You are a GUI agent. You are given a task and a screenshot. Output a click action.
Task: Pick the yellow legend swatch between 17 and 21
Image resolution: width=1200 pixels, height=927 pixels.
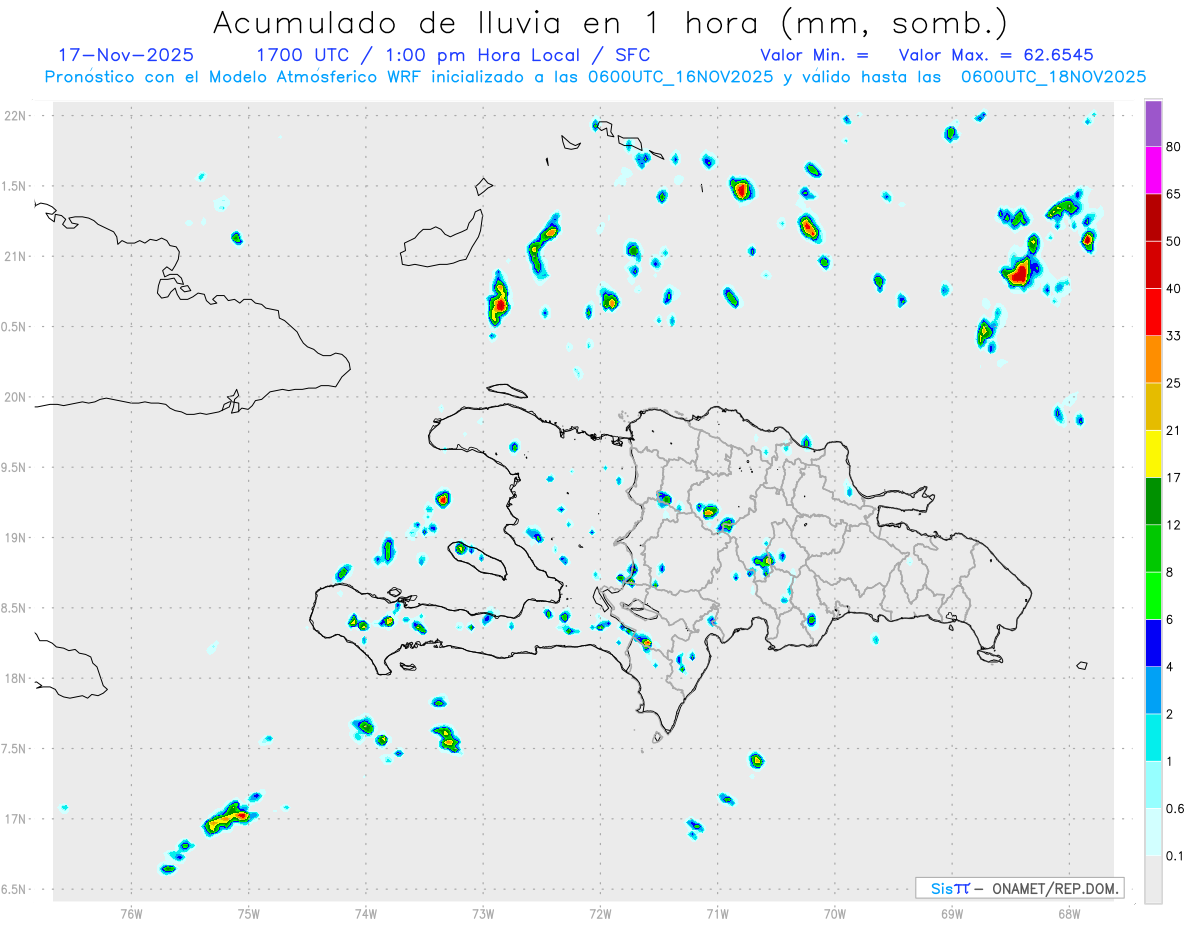[x=1153, y=454]
